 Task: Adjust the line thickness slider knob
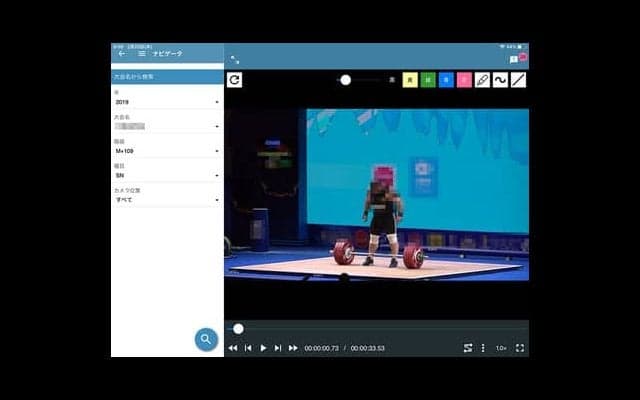tap(345, 80)
